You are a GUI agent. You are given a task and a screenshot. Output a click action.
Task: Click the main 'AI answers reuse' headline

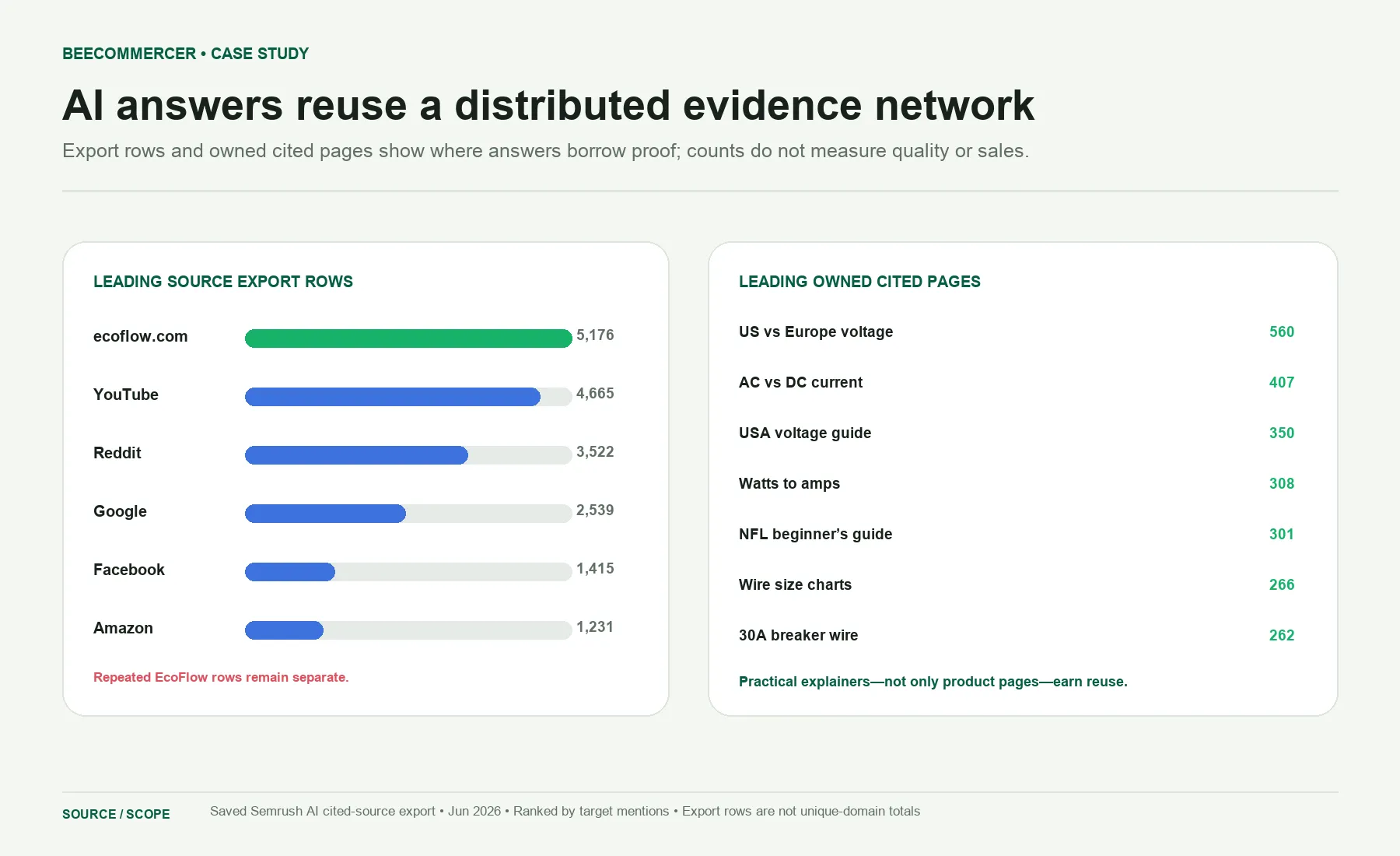tap(548, 105)
